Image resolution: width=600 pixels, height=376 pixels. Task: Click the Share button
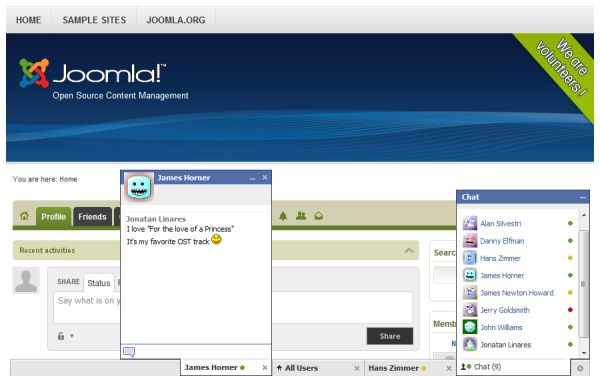point(390,336)
